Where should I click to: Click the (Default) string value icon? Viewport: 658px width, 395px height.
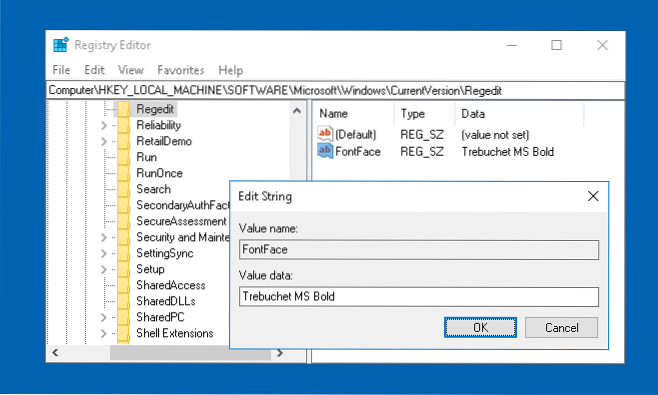325,134
